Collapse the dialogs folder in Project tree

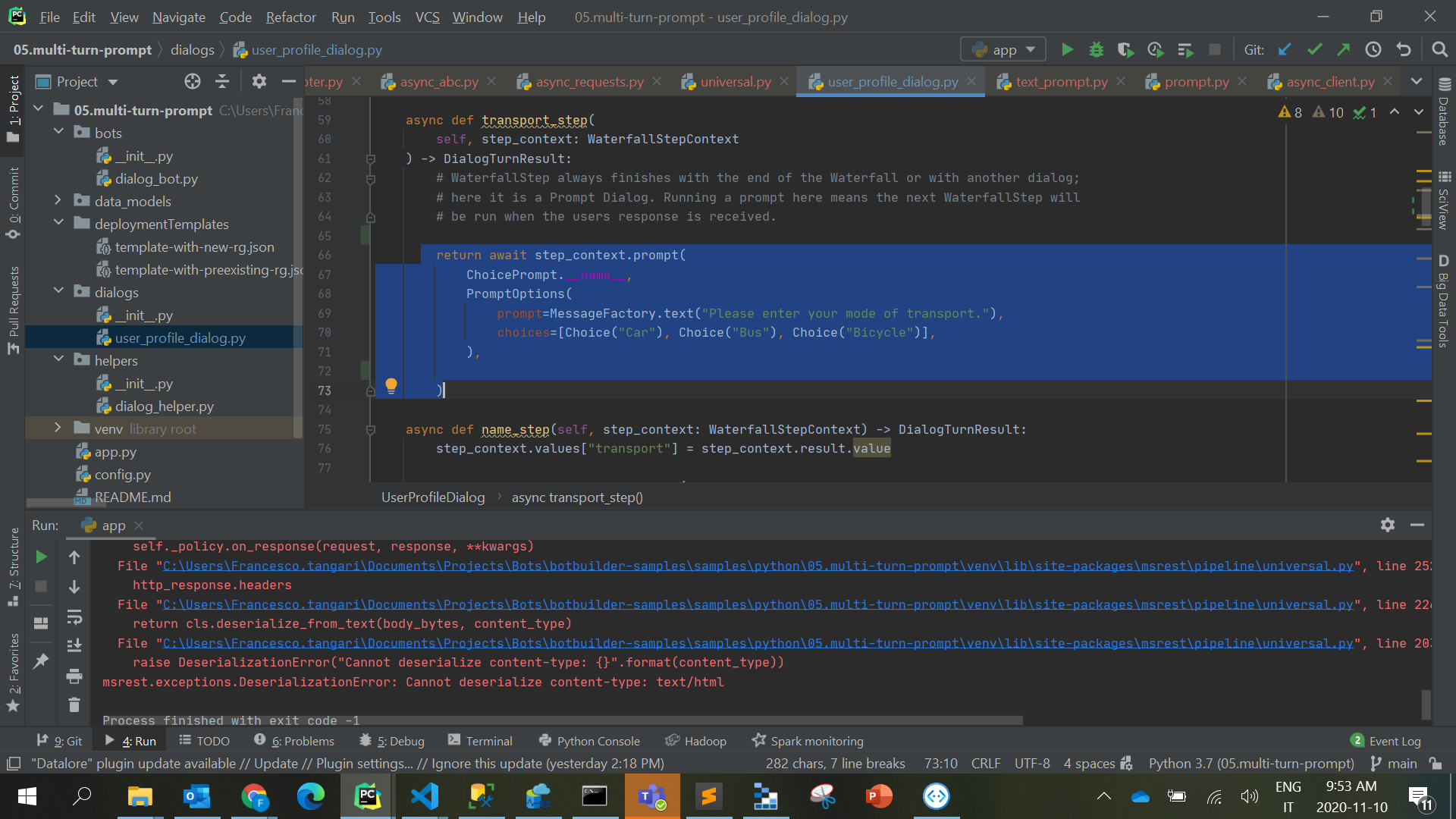[x=58, y=292]
